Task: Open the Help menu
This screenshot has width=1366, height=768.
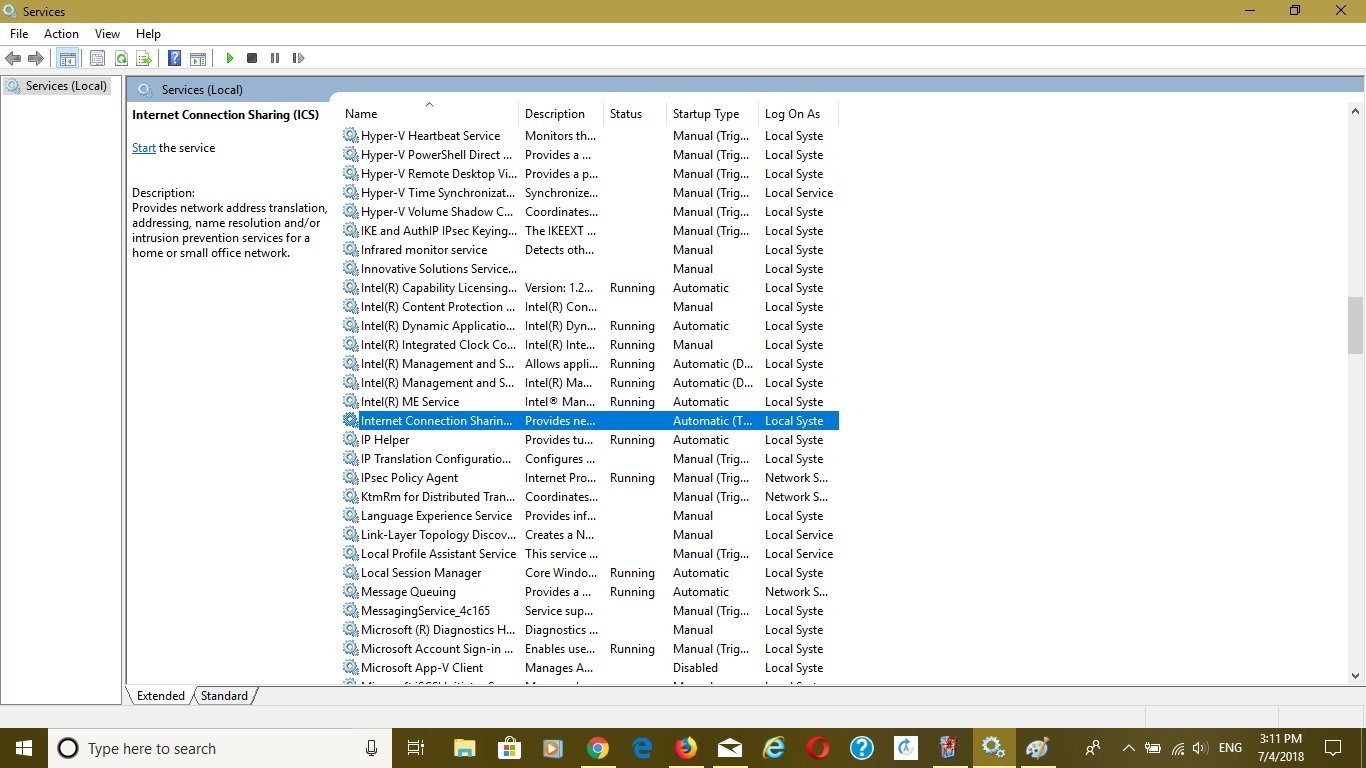Action: coord(148,34)
